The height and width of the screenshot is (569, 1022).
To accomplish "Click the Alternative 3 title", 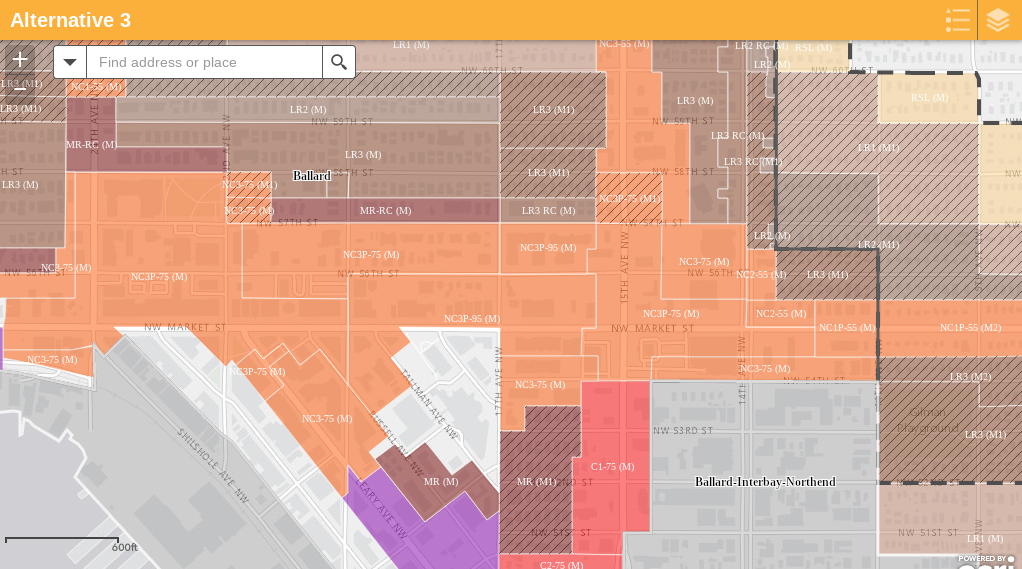I will [x=70, y=20].
